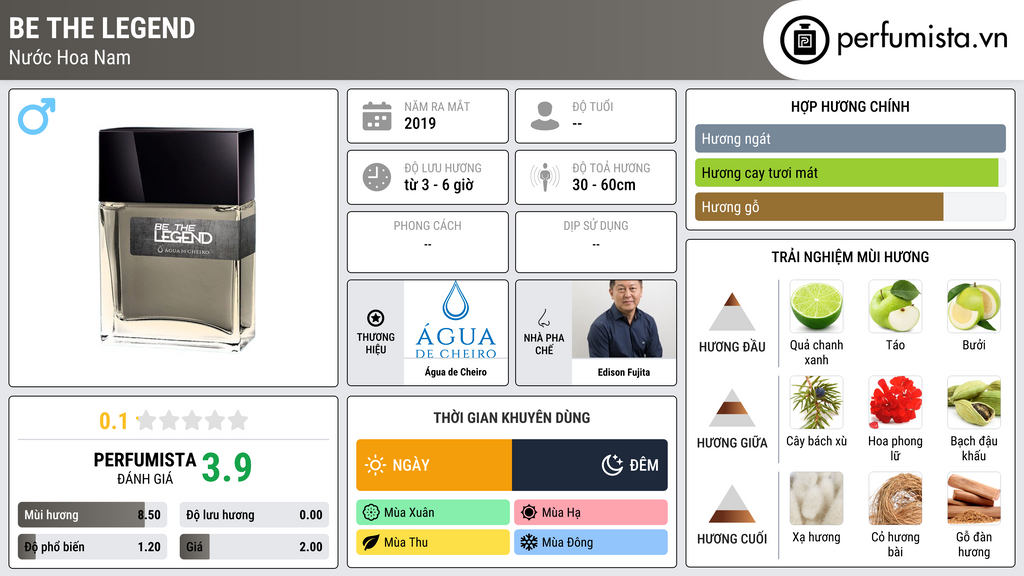Viewport: 1024px width, 576px height.
Task: Click the Hợp hương chính heading
Action: point(850,106)
